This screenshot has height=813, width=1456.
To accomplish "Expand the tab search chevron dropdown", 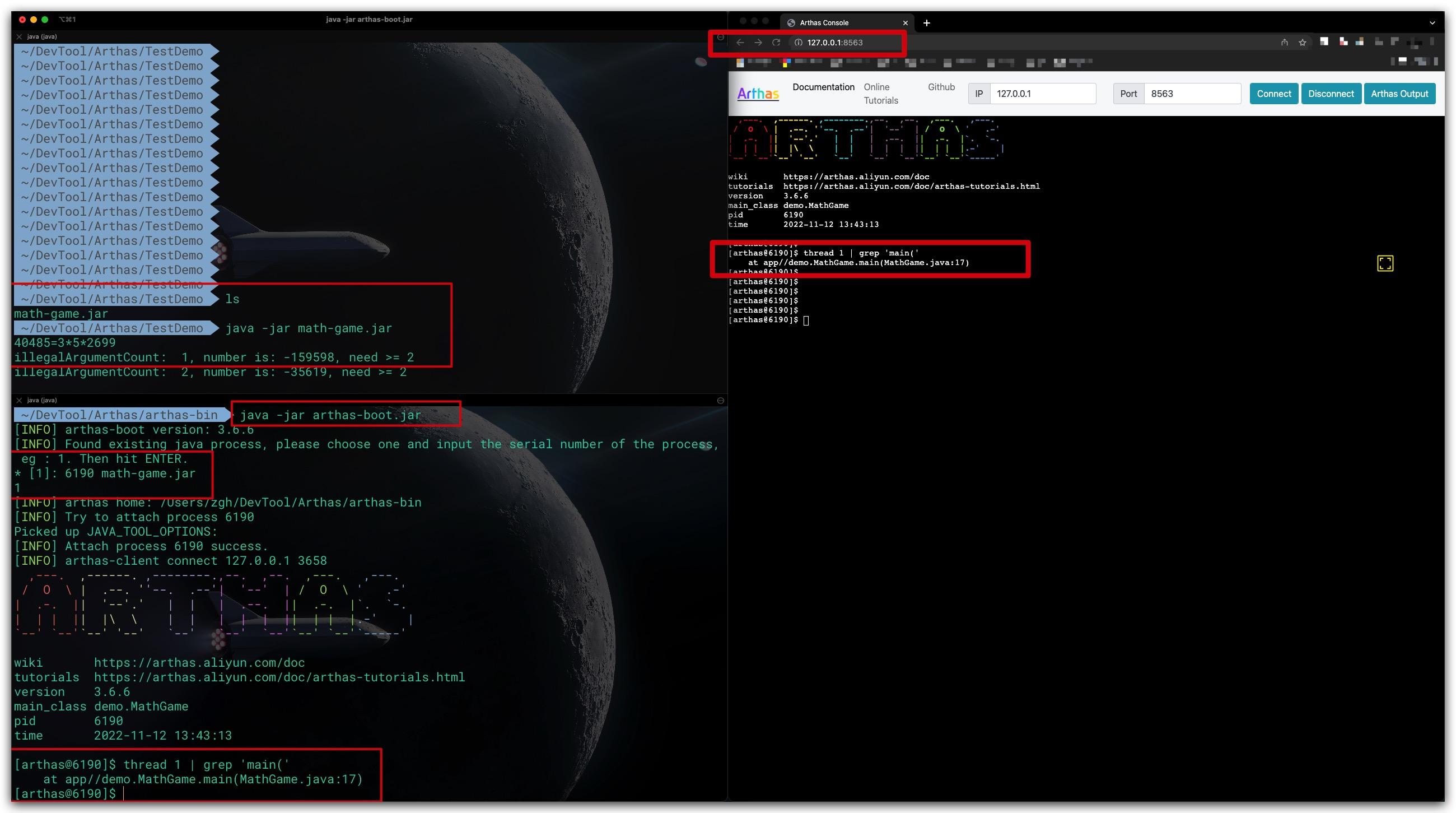I will pos(1432,23).
